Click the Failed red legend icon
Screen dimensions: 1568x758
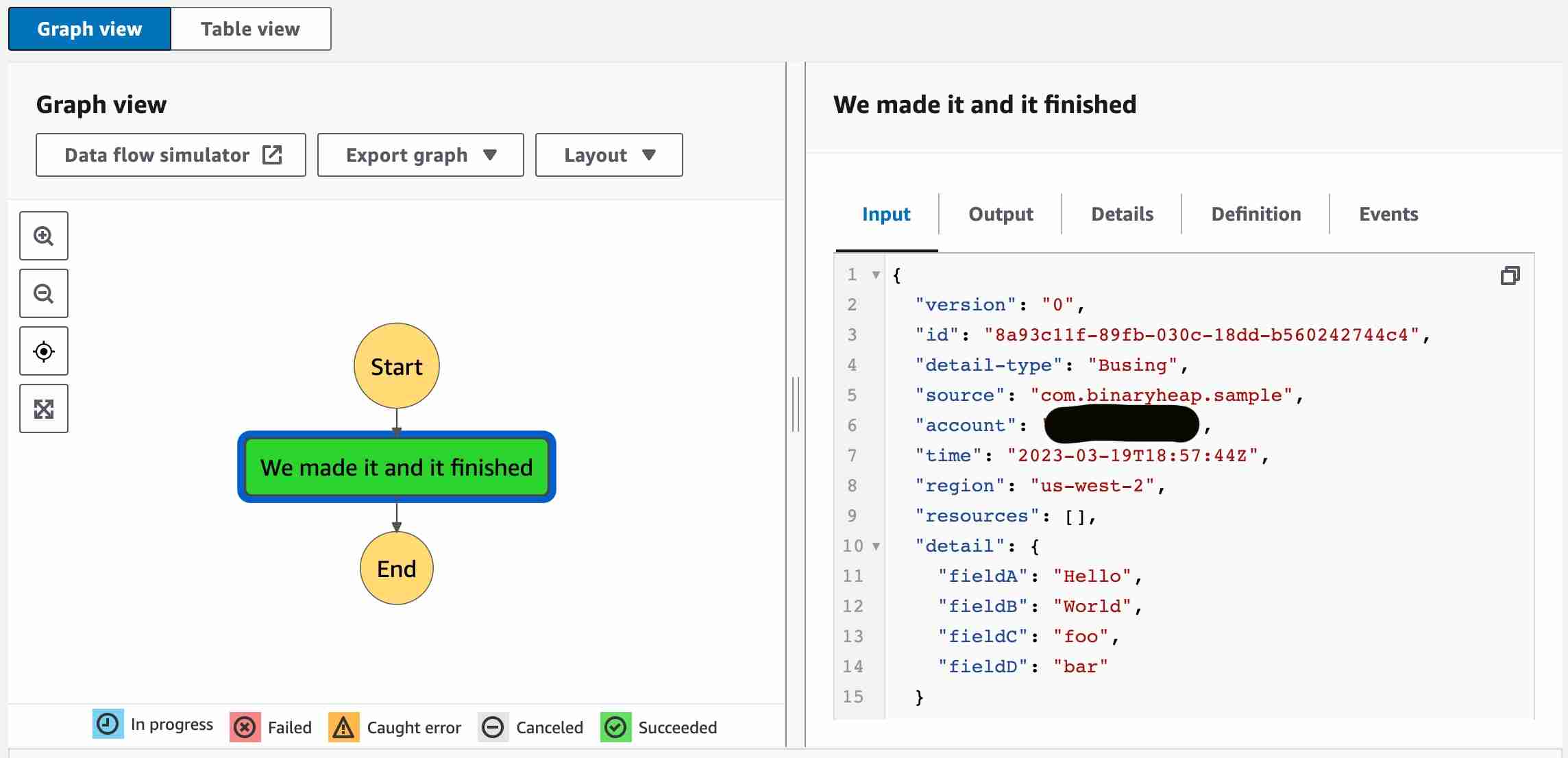point(245,727)
